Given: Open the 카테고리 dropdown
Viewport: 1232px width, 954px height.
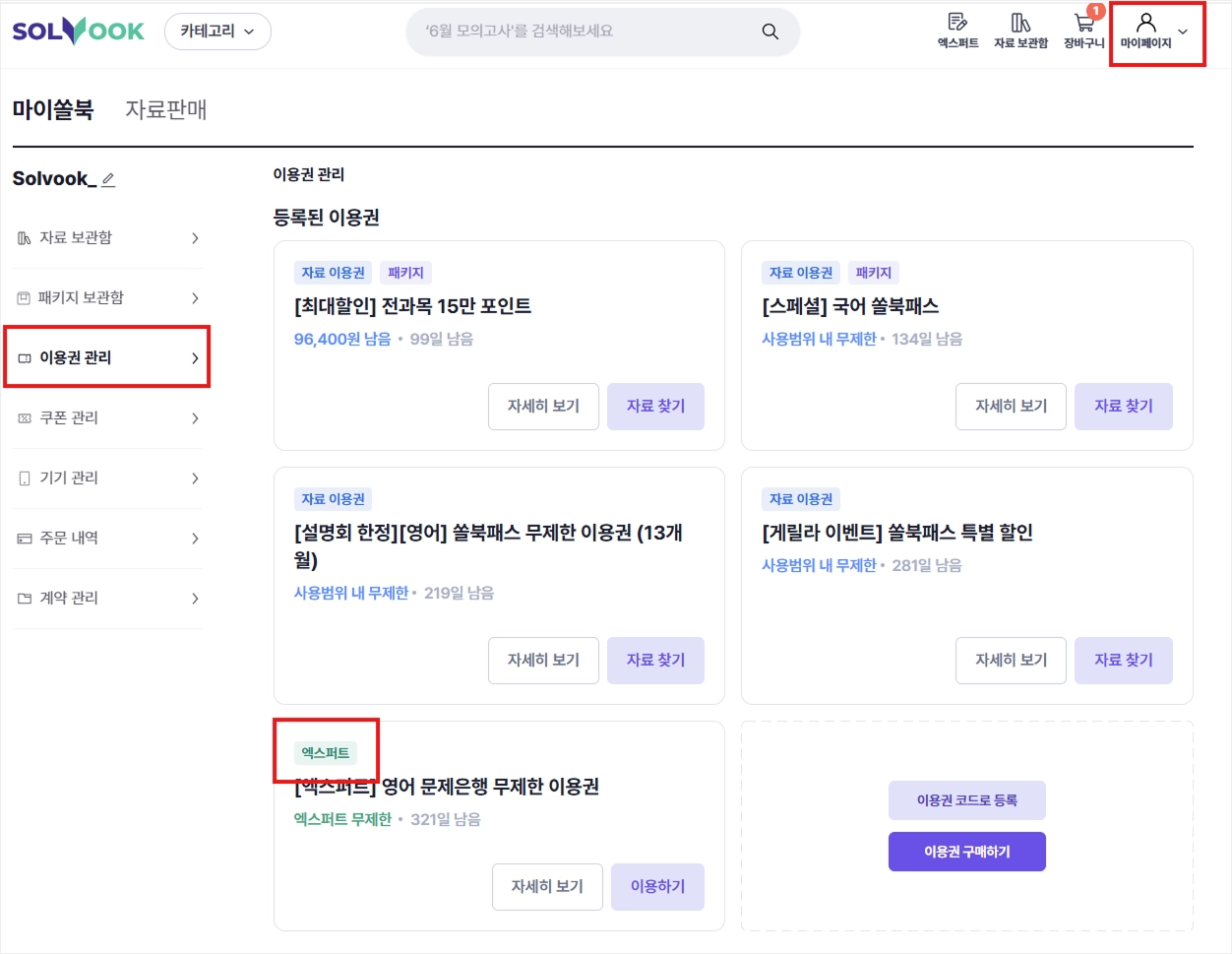Looking at the screenshot, I should (x=217, y=32).
